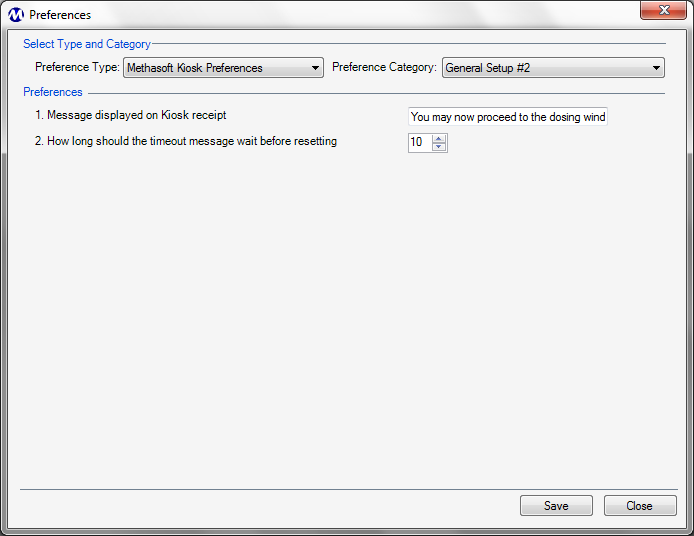The height and width of the screenshot is (536, 694).
Task: Save the preference changes
Action: pyautogui.click(x=556, y=505)
